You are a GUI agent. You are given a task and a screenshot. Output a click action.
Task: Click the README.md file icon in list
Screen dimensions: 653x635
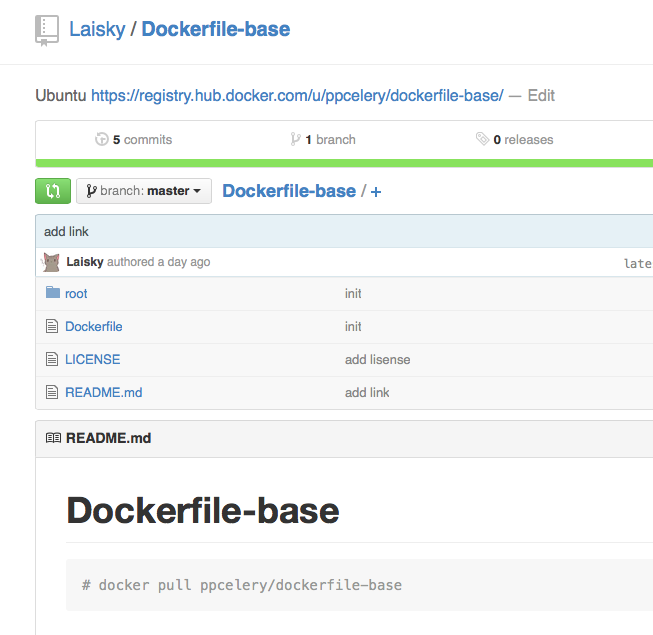tap(53, 392)
